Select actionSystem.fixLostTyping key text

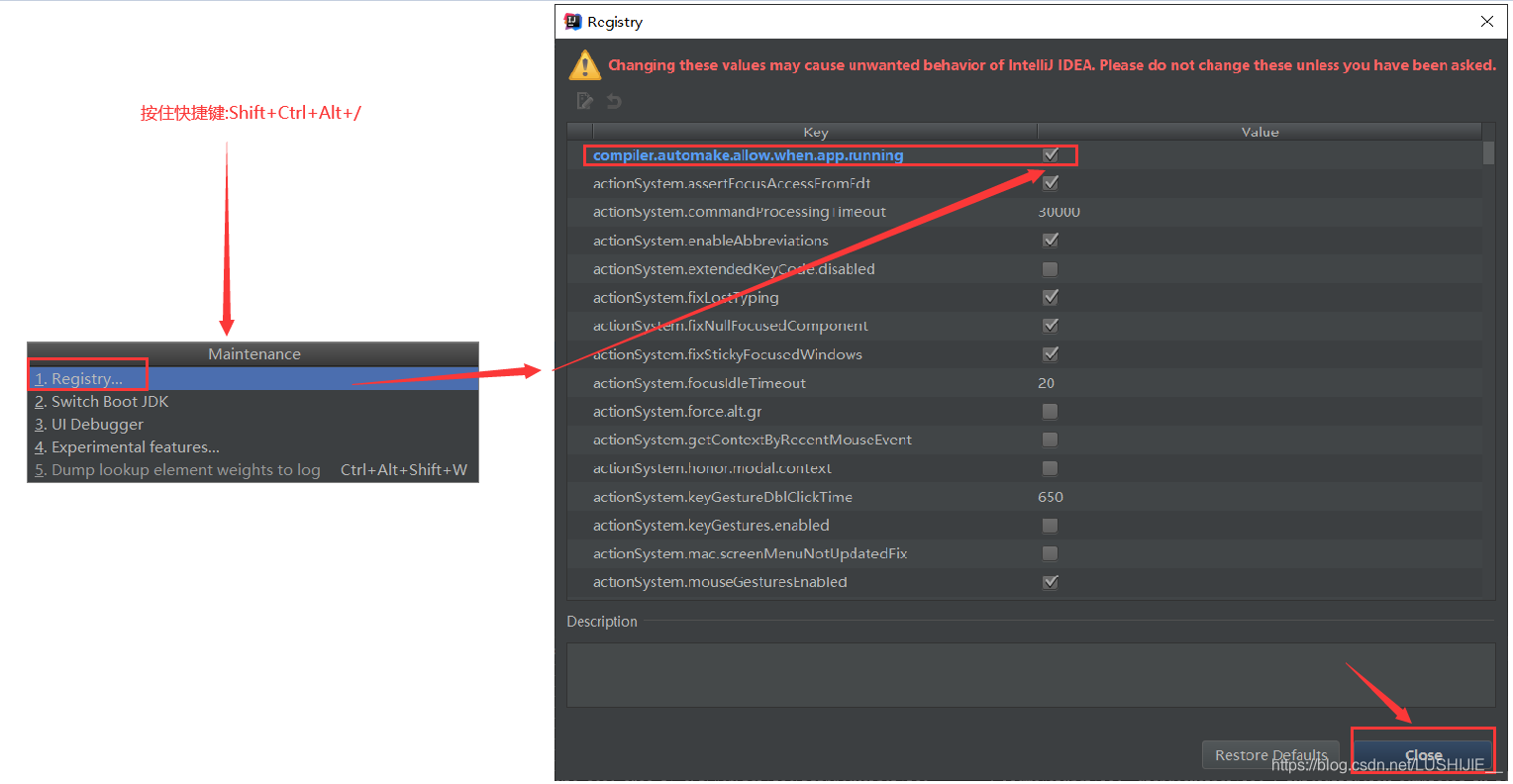tap(685, 297)
